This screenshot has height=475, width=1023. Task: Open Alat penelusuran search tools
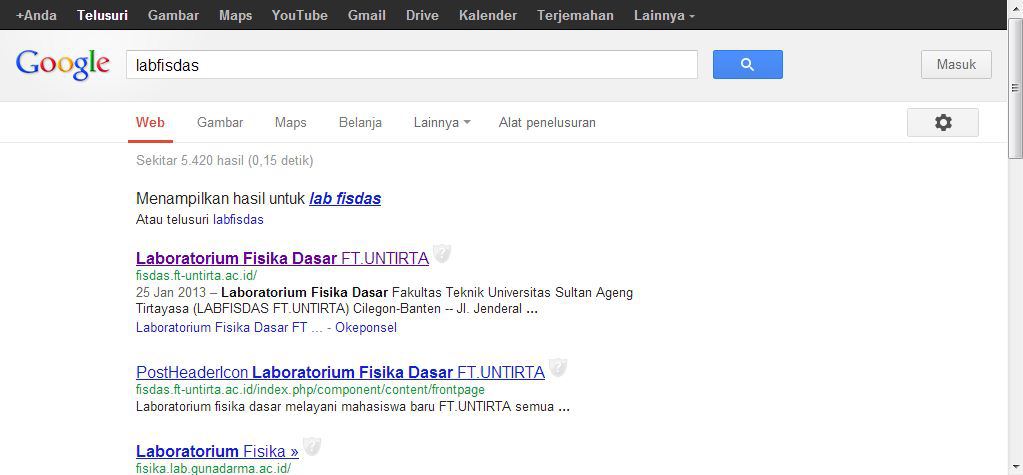(x=547, y=123)
